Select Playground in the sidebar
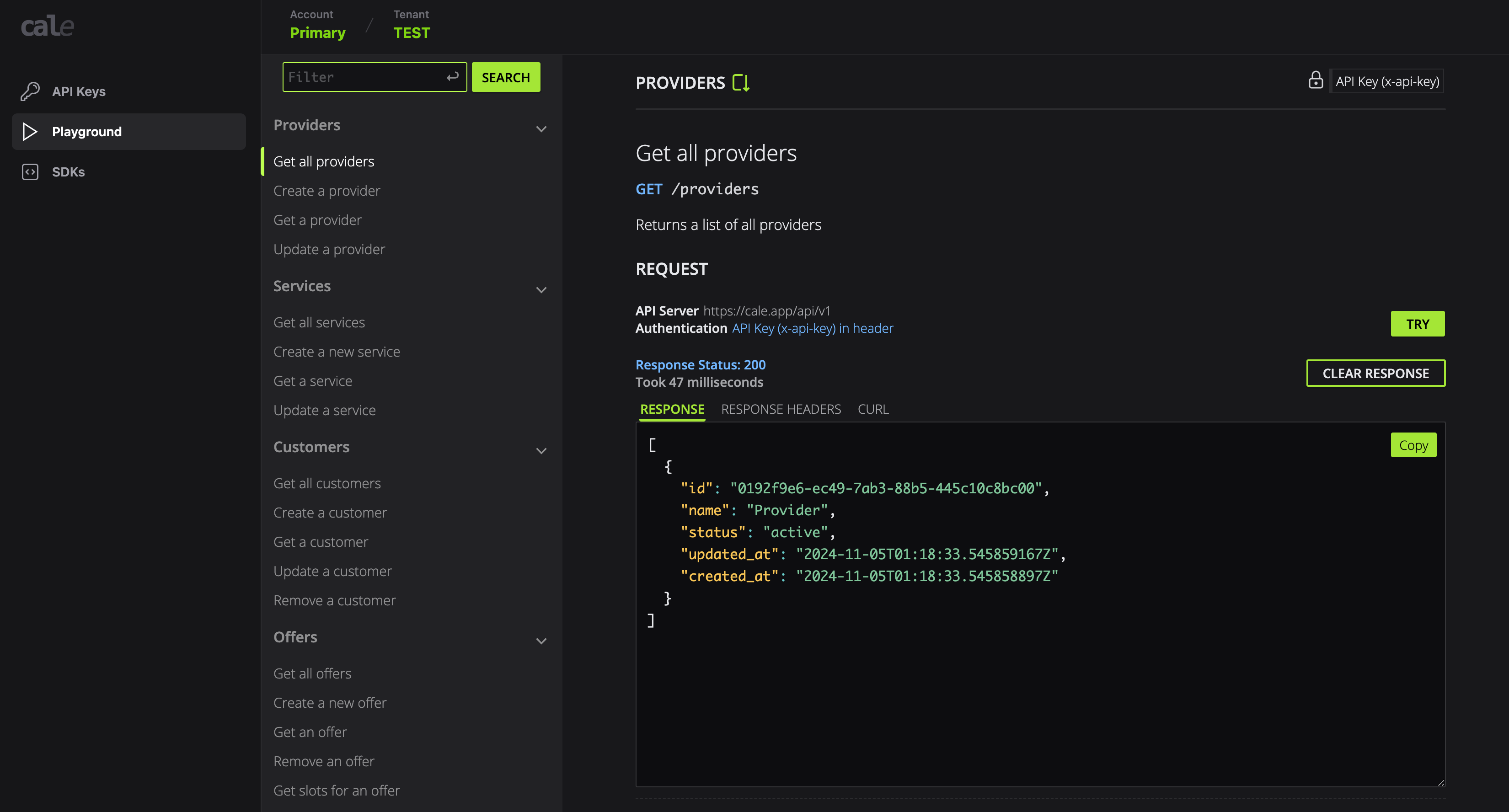 coord(129,132)
